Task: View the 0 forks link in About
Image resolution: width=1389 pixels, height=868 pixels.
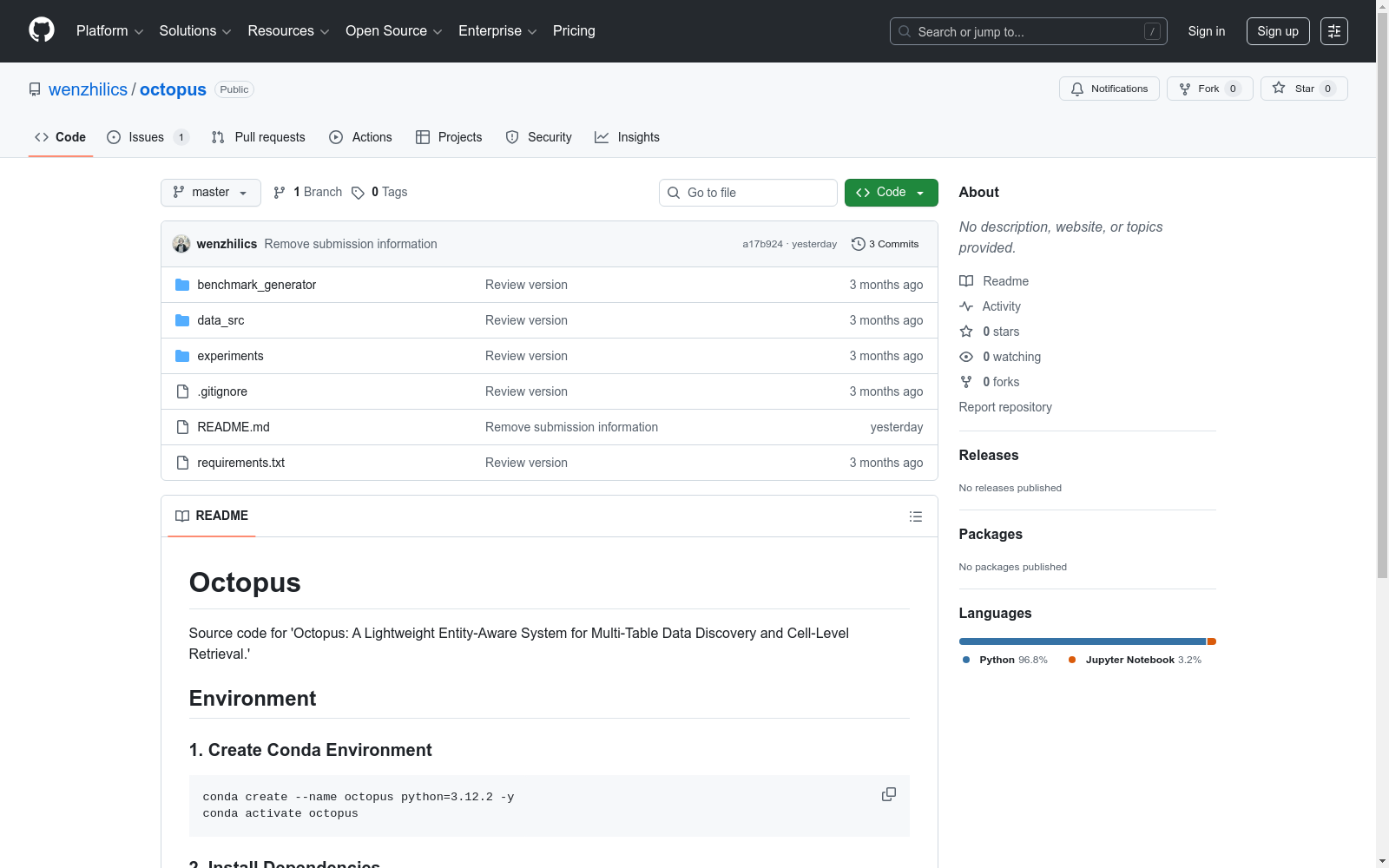Action: (990, 382)
